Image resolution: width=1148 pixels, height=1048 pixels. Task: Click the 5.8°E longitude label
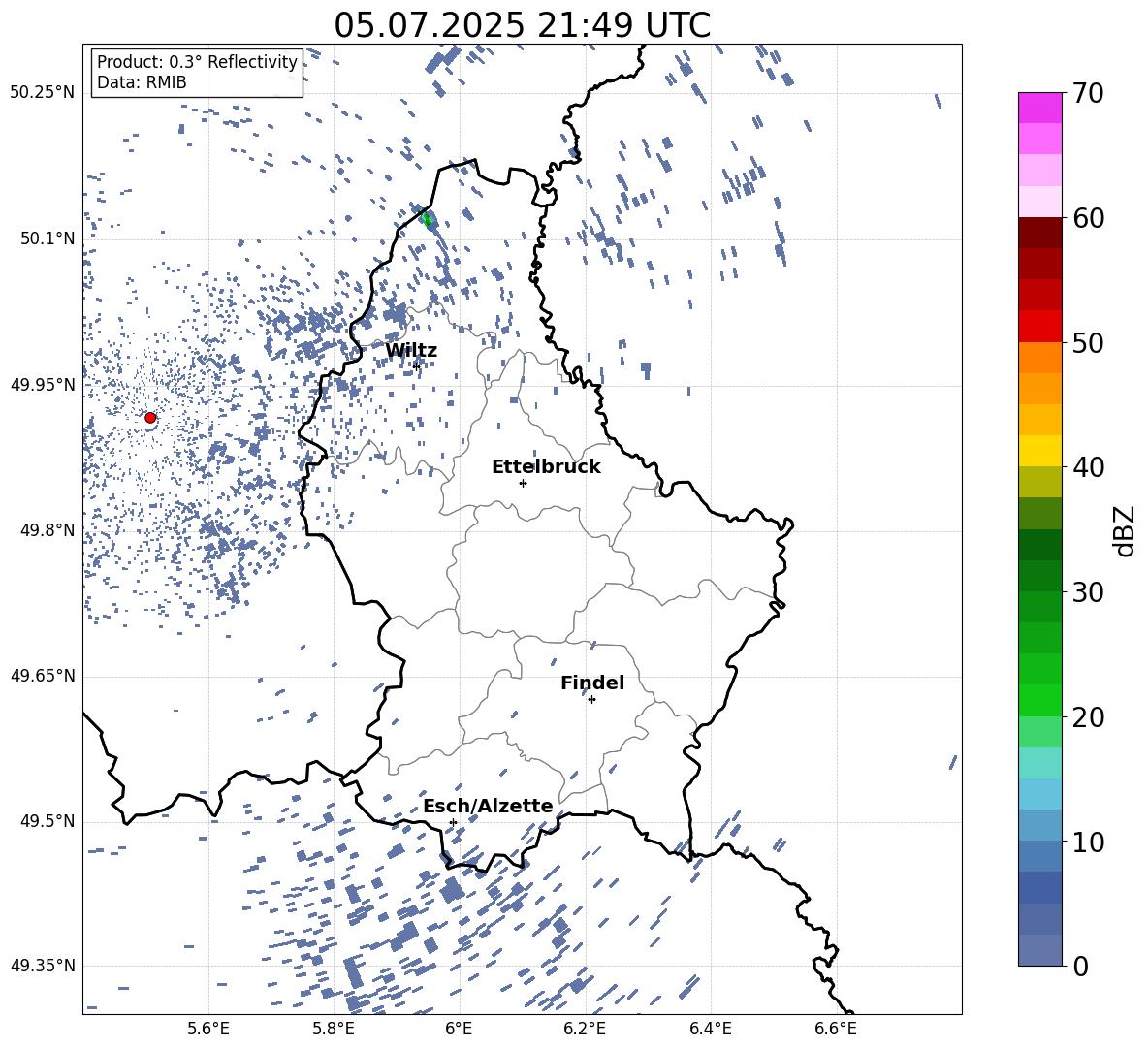(x=334, y=1029)
